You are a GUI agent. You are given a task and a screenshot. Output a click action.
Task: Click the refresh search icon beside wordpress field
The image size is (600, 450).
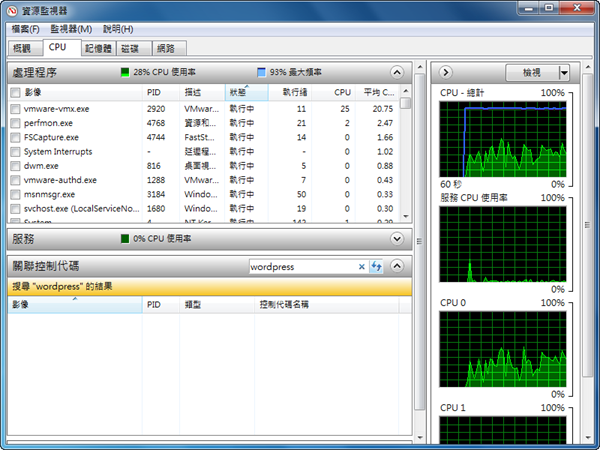[x=376, y=266]
